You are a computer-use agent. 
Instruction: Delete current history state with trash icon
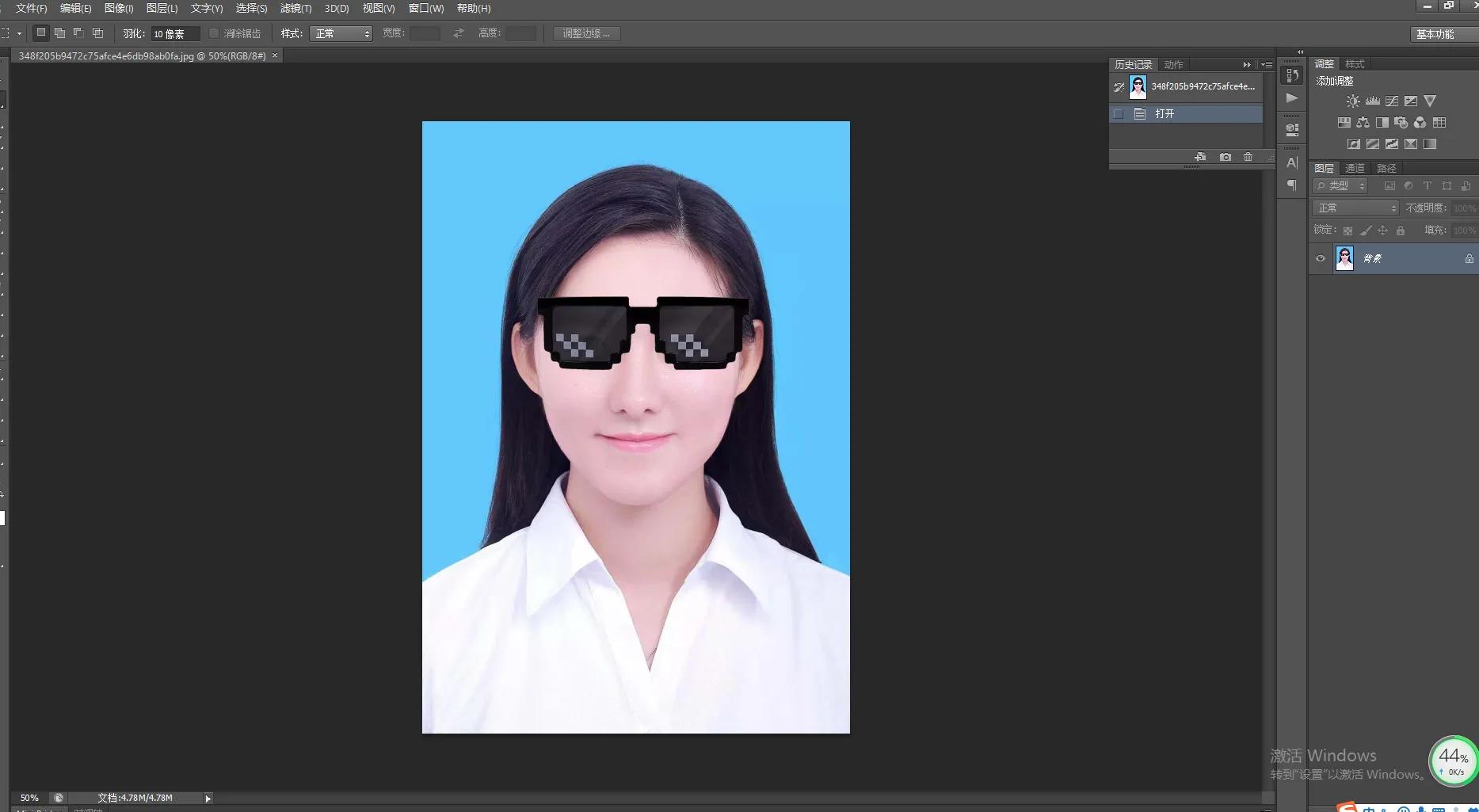[1248, 157]
